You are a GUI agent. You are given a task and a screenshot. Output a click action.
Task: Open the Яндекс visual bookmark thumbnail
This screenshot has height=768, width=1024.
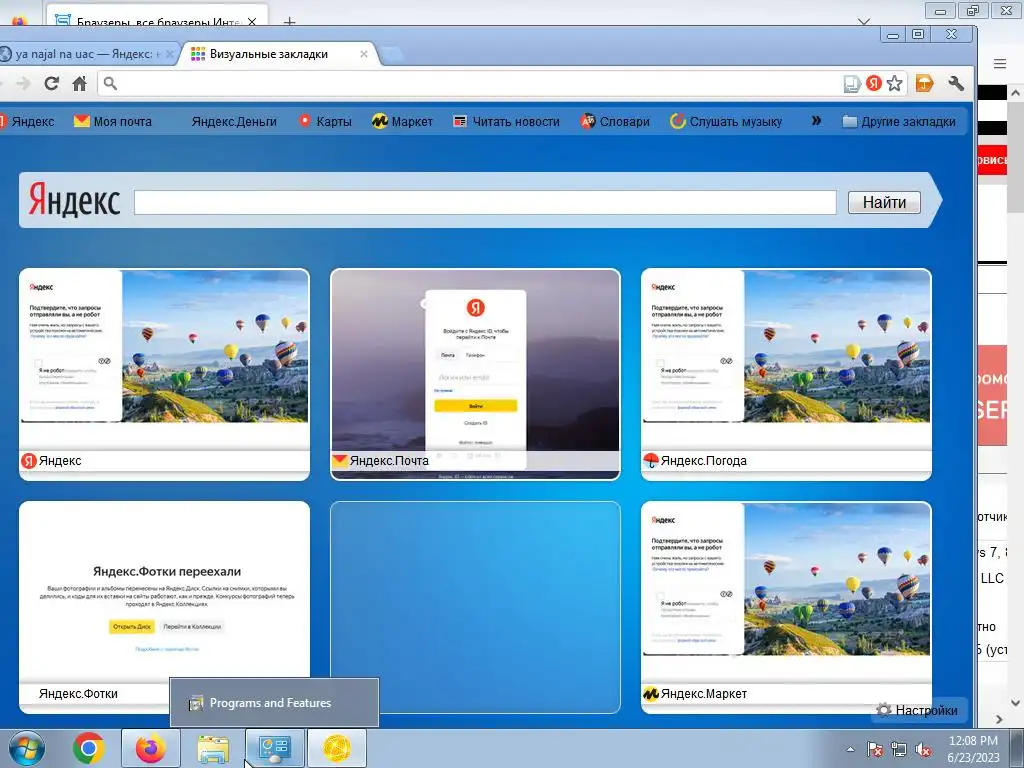[x=165, y=375]
